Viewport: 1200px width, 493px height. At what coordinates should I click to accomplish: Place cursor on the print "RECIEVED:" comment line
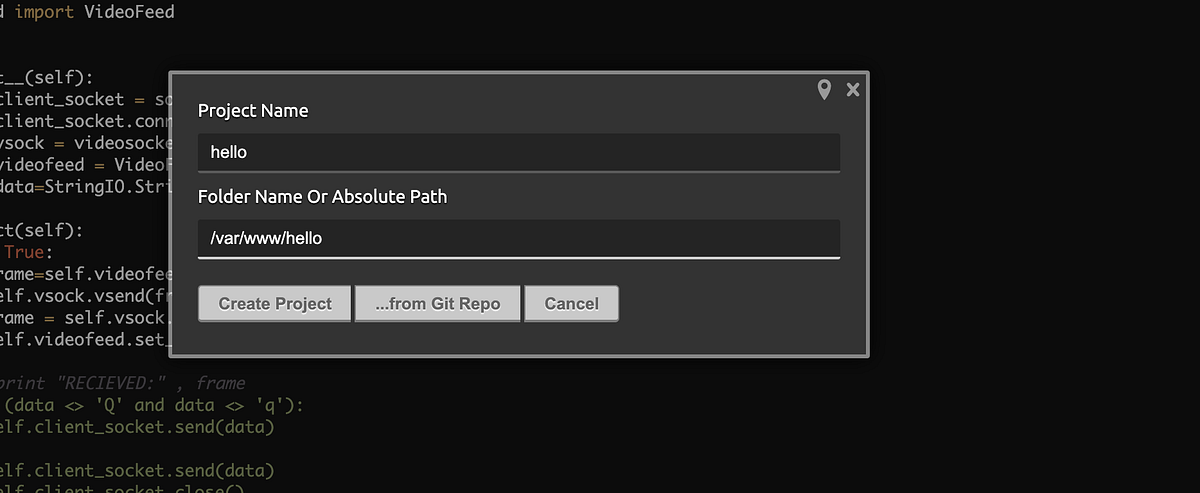pyautogui.click(x=123, y=383)
